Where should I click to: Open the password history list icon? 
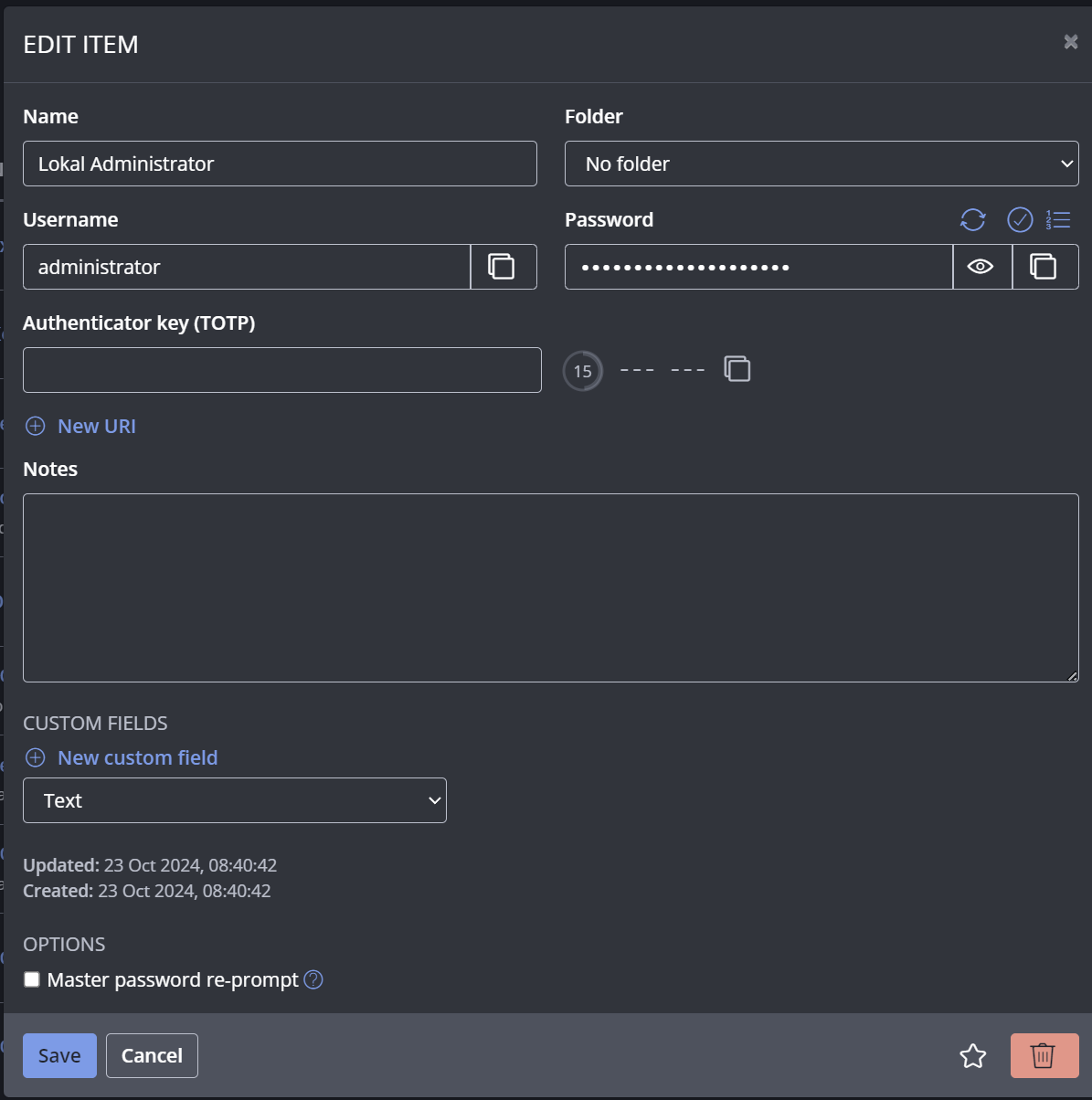(x=1058, y=219)
